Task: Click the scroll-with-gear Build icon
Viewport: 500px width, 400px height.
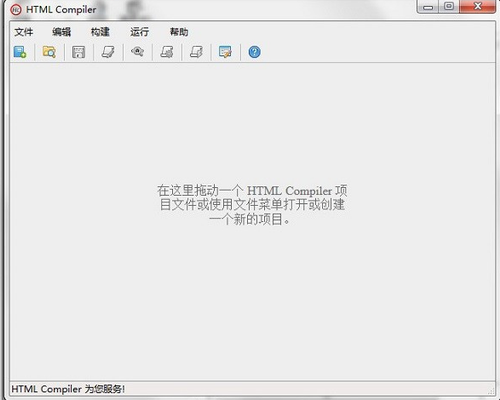Action: pyautogui.click(x=167, y=52)
